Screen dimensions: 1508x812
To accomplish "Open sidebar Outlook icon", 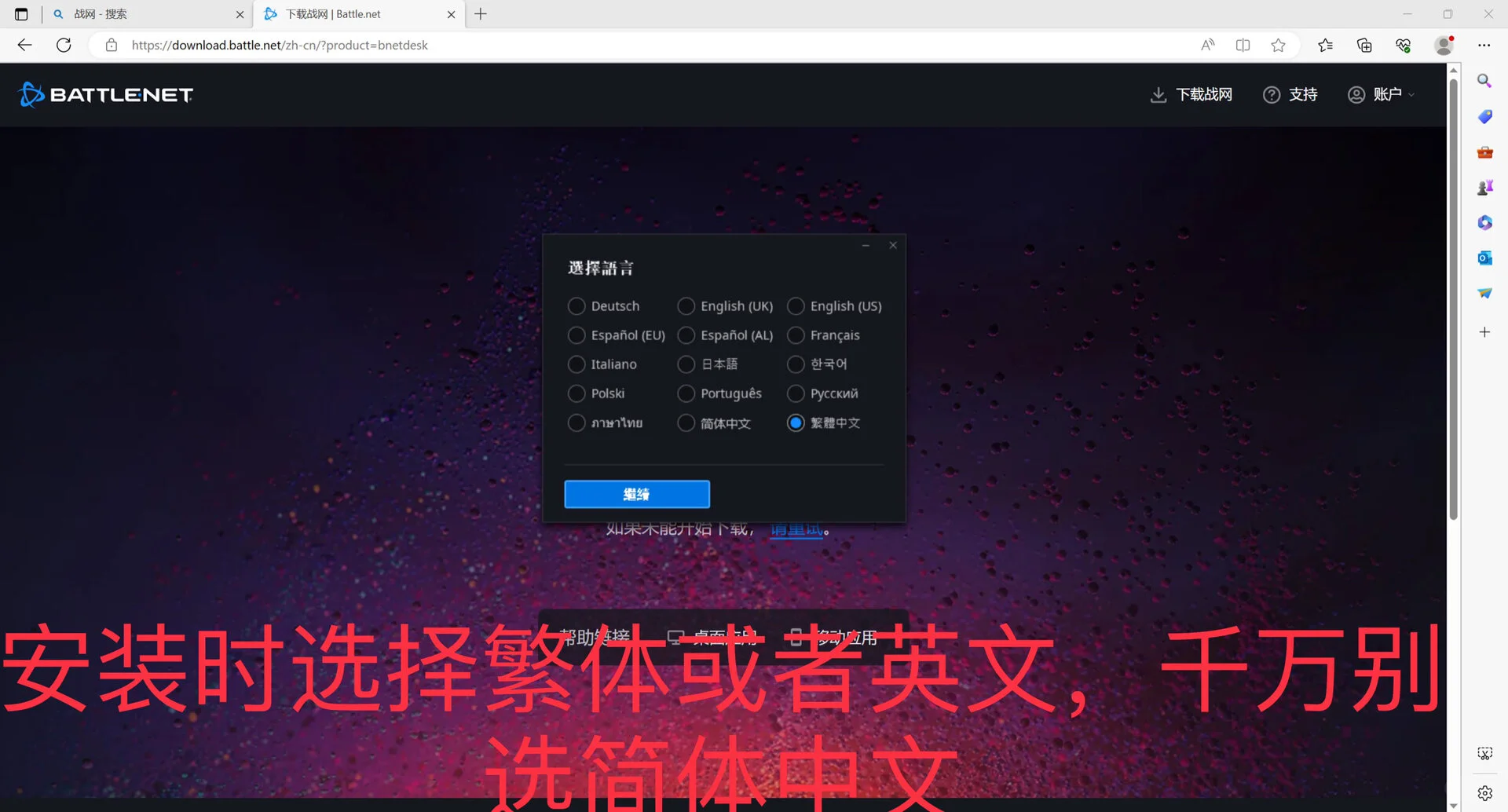I will pyautogui.click(x=1484, y=258).
